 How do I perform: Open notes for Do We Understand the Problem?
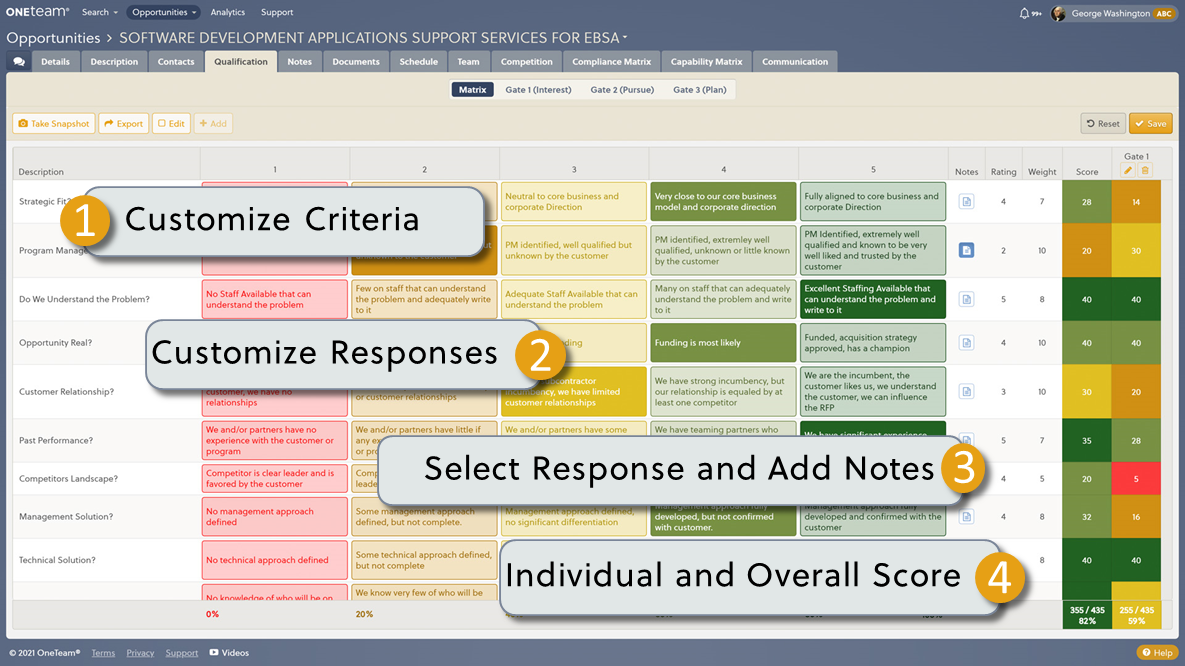(x=966, y=299)
